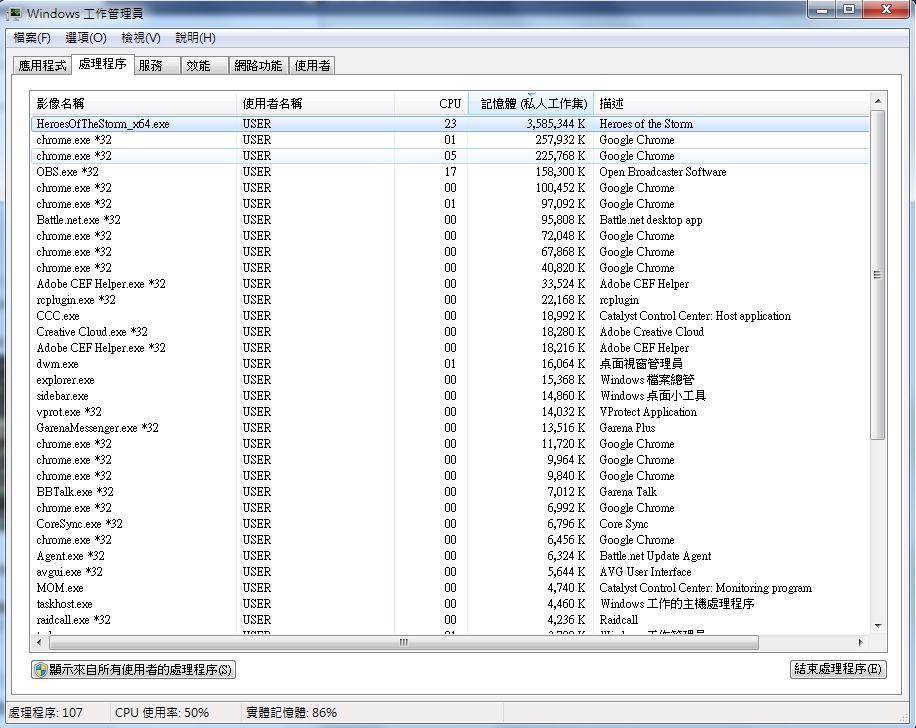Click vertical scrollbar up arrow
This screenshot has height=728, width=916.
[877, 101]
